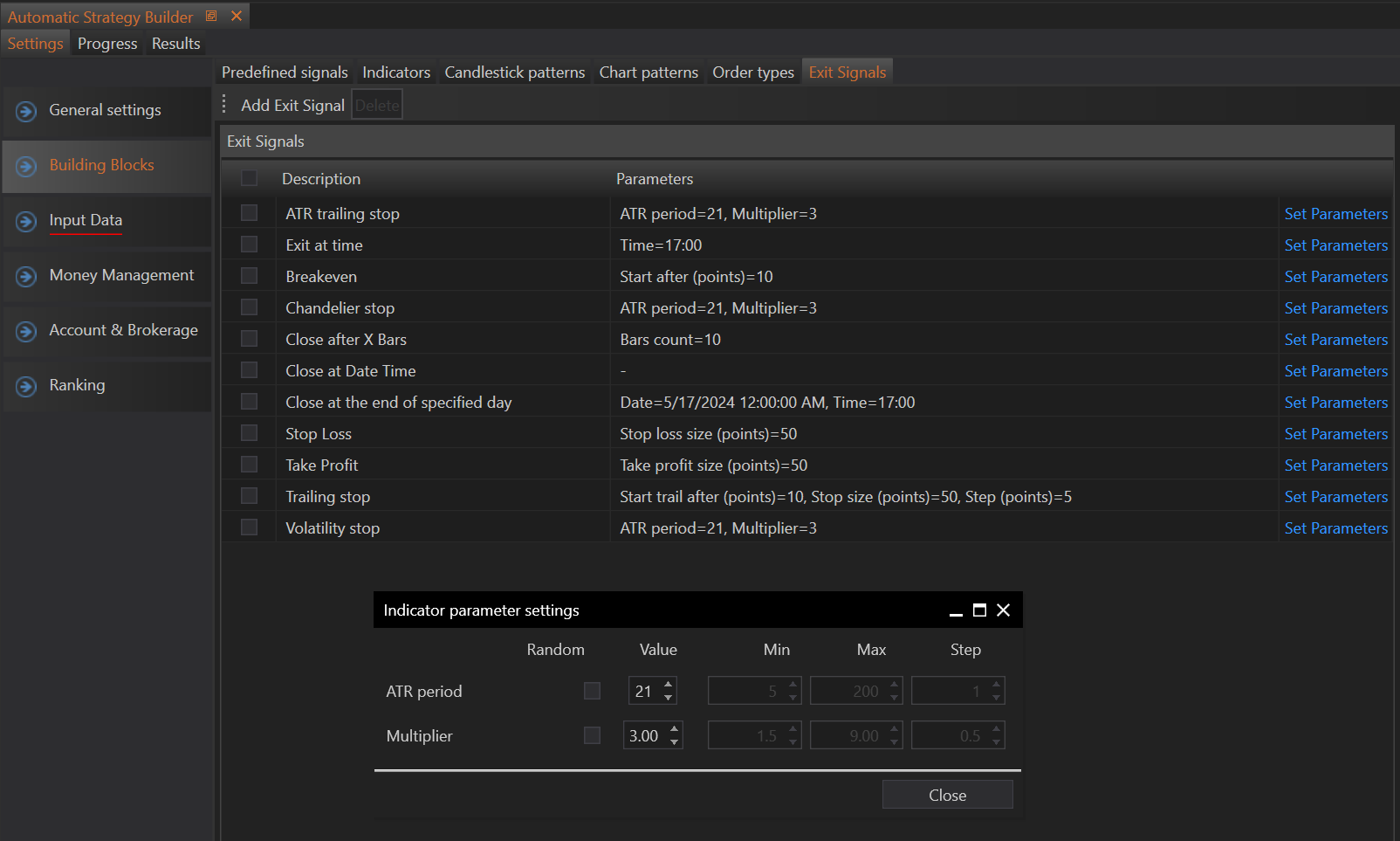Click the arrow icon beside Money Management

26,276
